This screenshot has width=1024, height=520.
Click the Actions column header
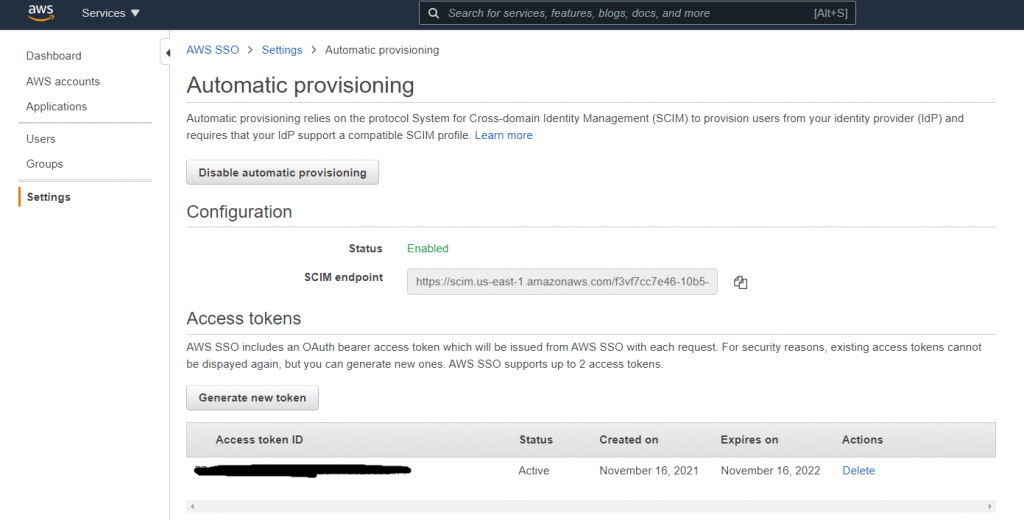(862, 440)
